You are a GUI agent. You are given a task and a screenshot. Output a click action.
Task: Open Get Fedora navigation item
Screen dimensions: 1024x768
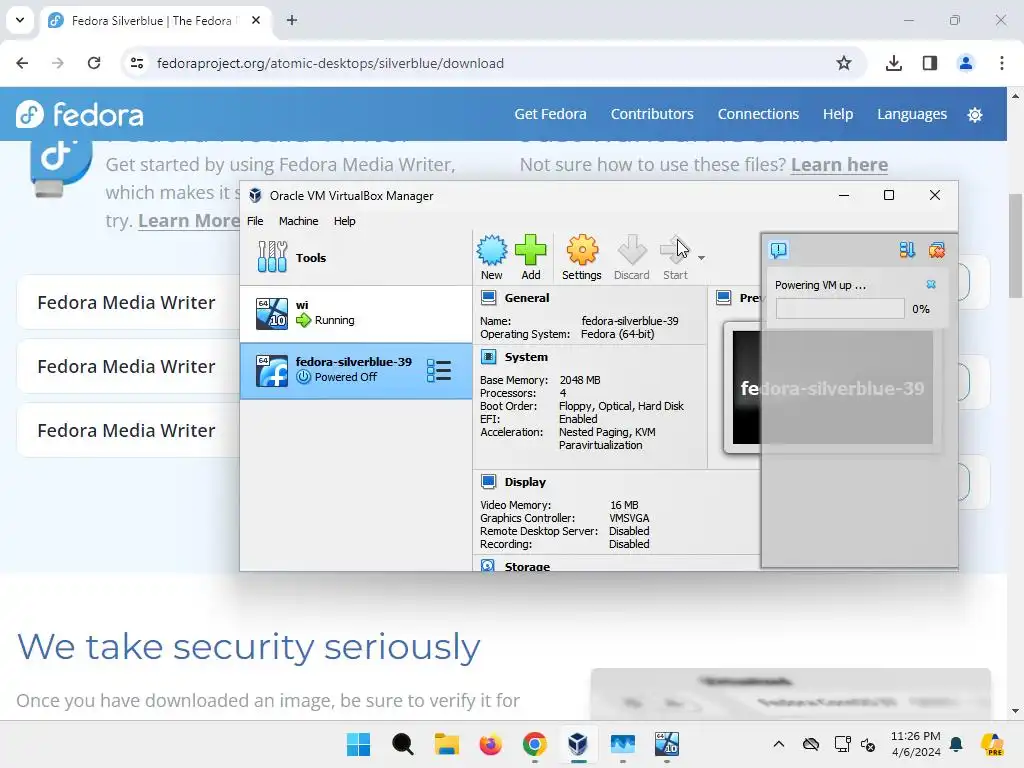click(x=550, y=114)
